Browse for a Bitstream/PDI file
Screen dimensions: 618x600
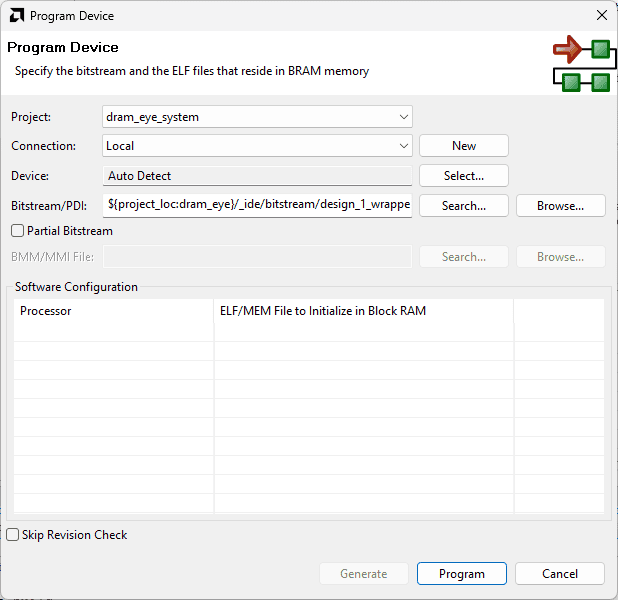click(560, 206)
